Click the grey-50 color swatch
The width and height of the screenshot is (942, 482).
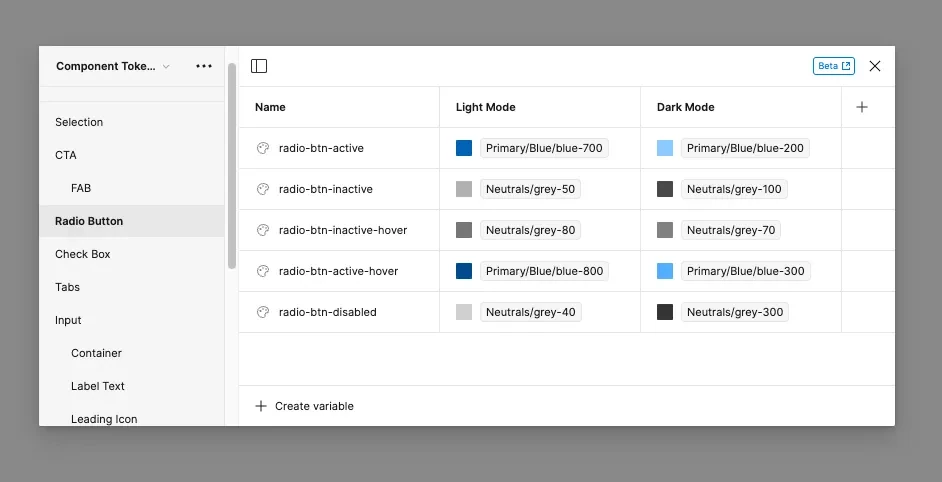click(x=464, y=189)
